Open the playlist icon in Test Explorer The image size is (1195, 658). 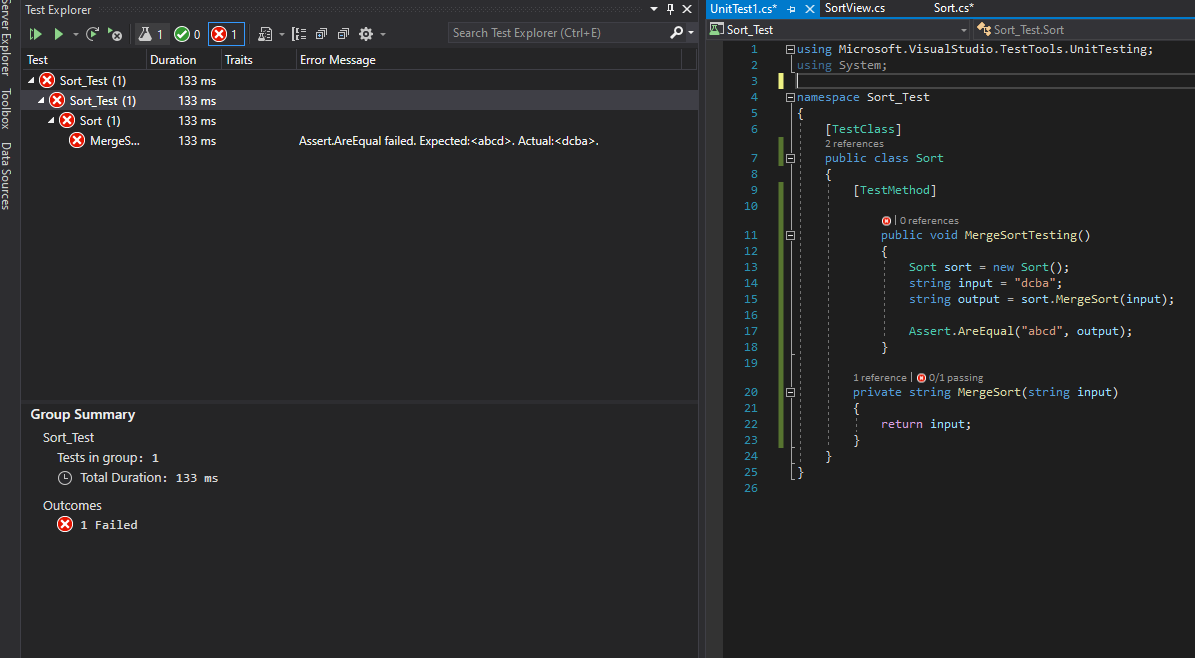click(265, 34)
